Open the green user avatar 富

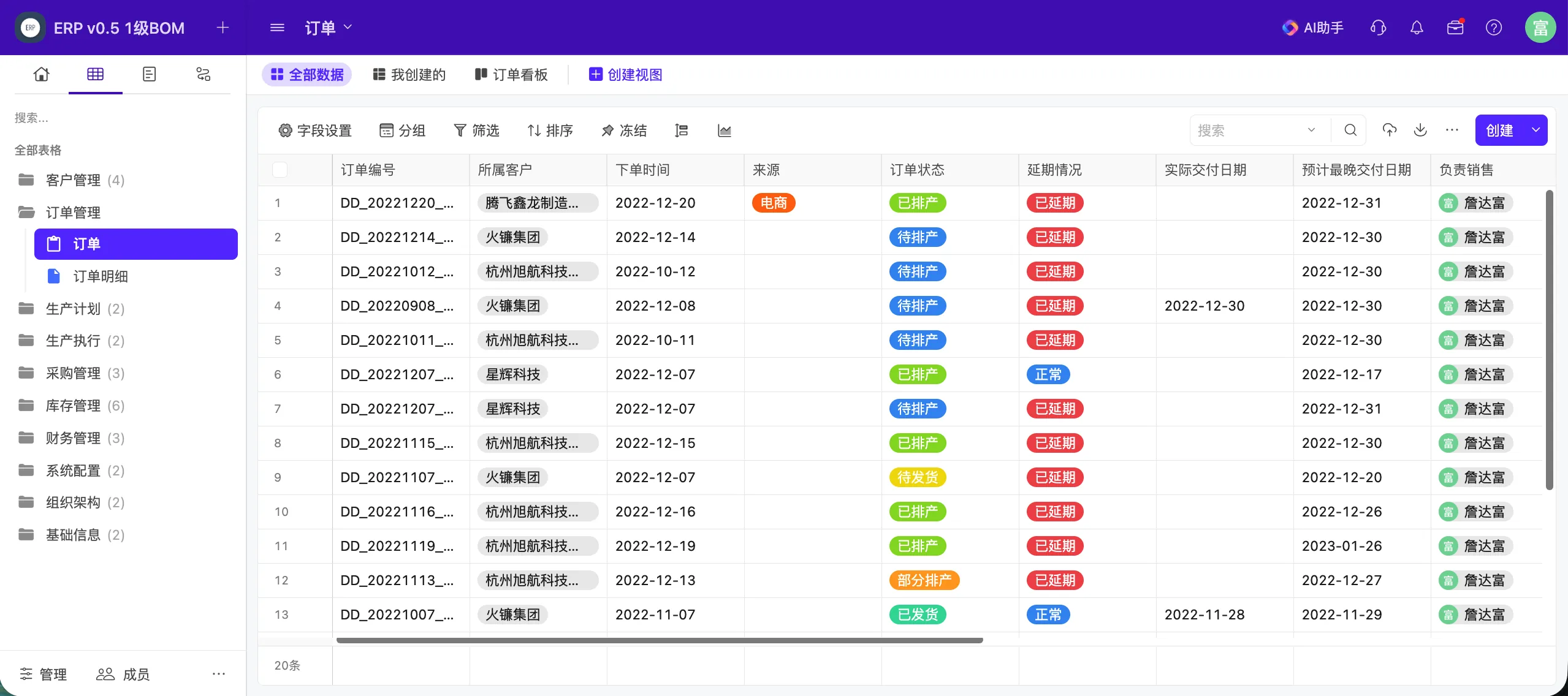click(x=1540, y=28)
